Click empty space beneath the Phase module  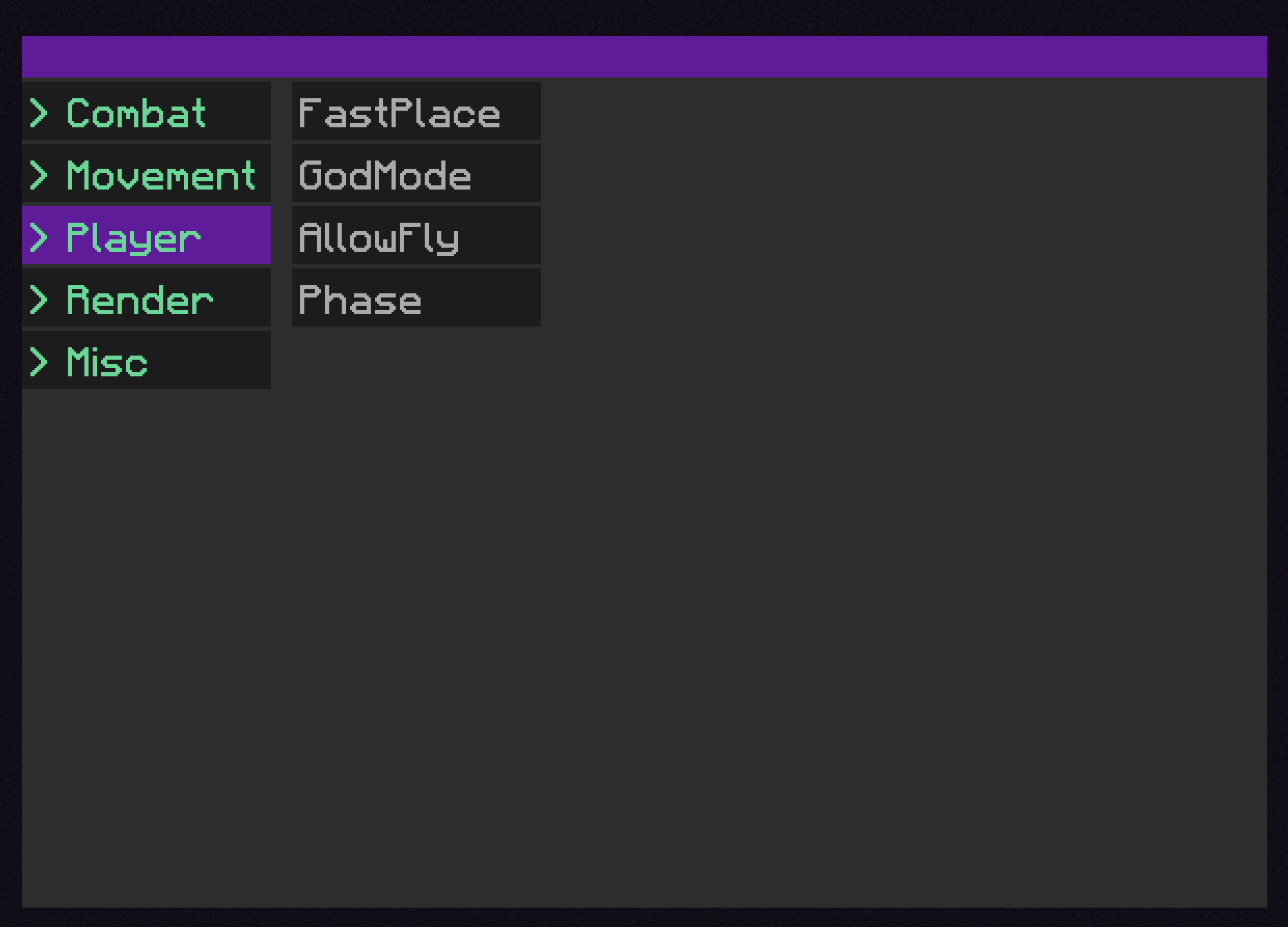415,484
